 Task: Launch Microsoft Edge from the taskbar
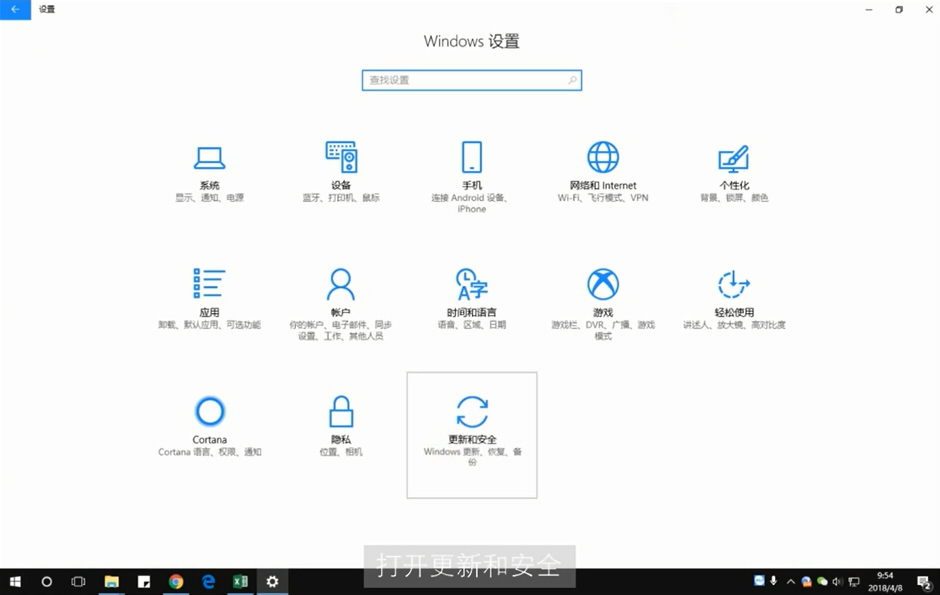208,581
